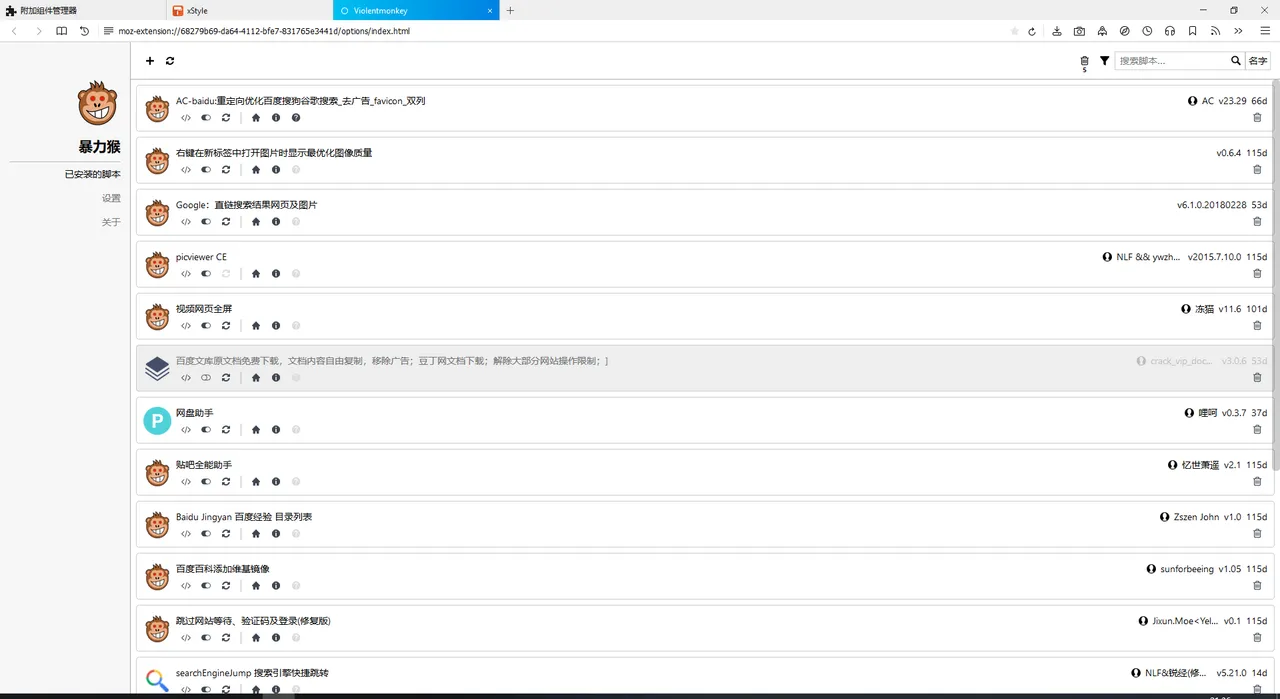Open homepage of 网盘助手 script
The height and width of the screenshot is (699, 1280).
point(256,430)
